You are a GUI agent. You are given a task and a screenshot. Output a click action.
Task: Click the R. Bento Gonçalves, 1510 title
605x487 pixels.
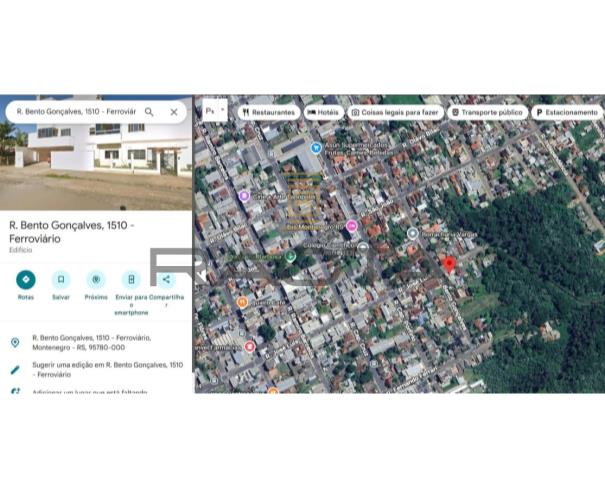pos(72,232)
